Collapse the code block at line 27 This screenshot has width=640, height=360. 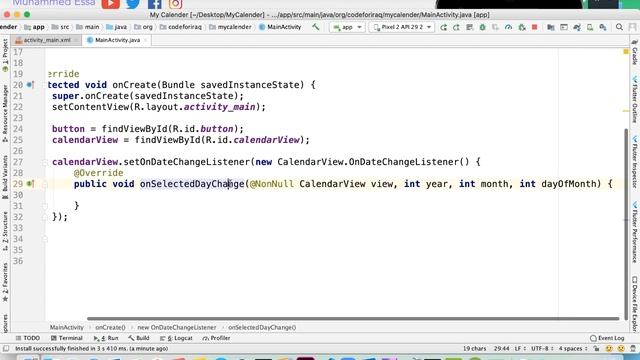[x=45, y=162]
